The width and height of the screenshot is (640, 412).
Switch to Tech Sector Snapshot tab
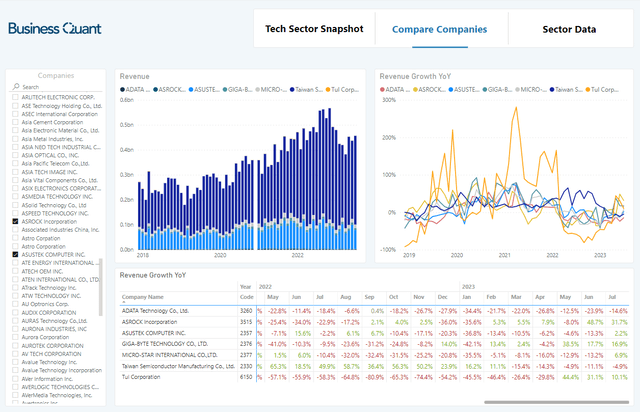click(314, 29)
